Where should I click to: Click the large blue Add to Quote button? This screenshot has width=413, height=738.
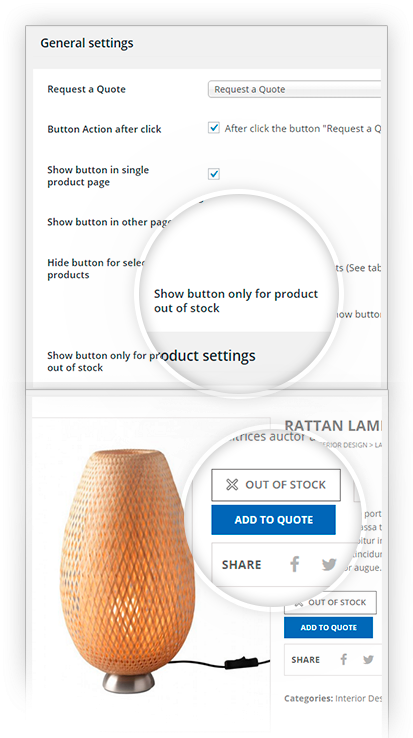coord(274,520)
